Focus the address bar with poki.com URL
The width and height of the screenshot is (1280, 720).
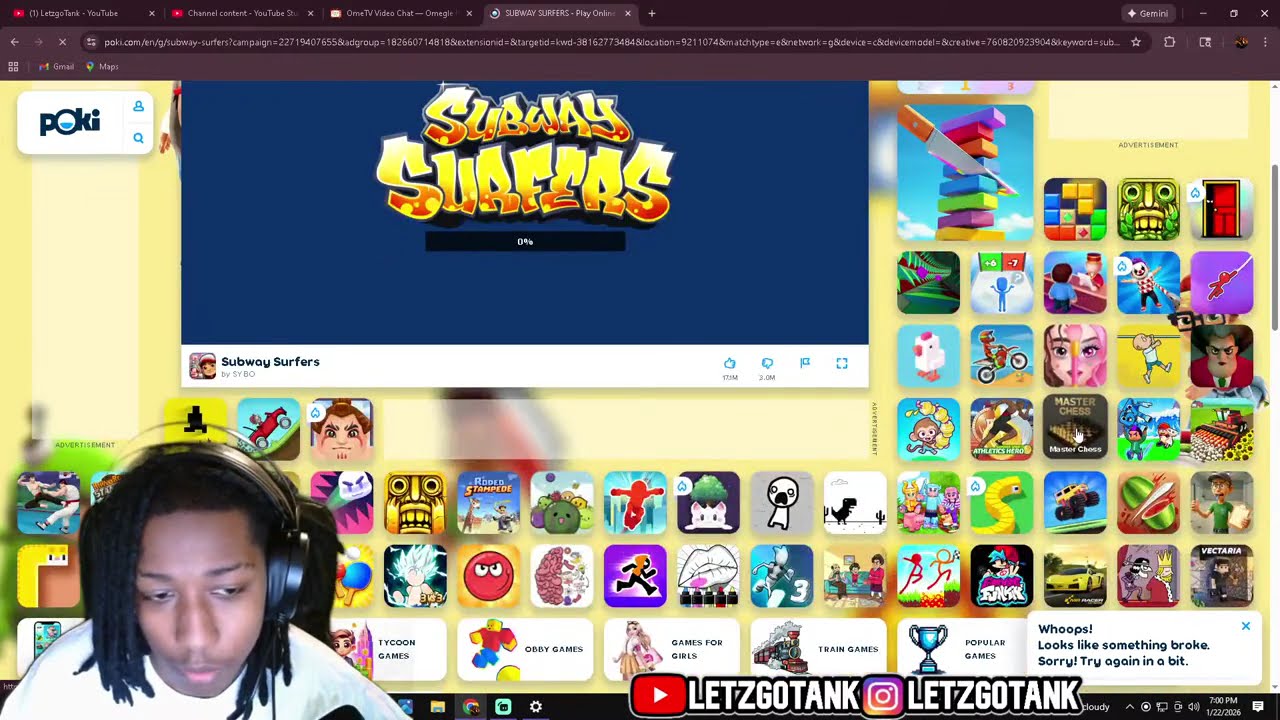[x=611, y=42]
